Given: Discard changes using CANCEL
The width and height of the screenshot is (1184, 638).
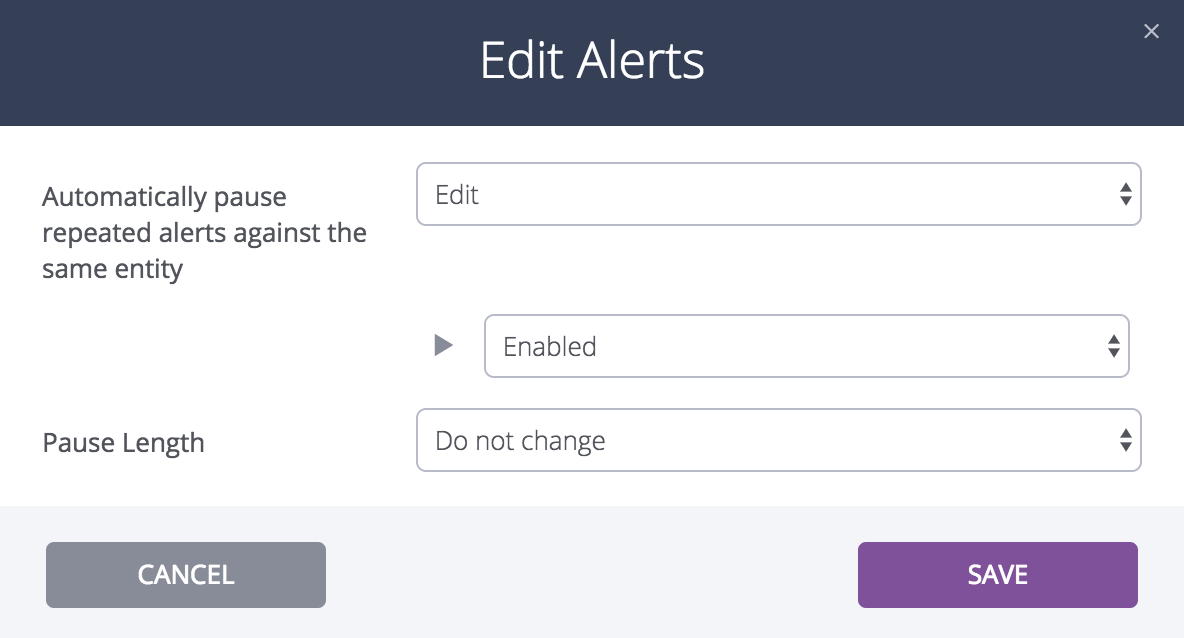Looking at the screenshot, I should pyautogui.click(x=185, y=574).
